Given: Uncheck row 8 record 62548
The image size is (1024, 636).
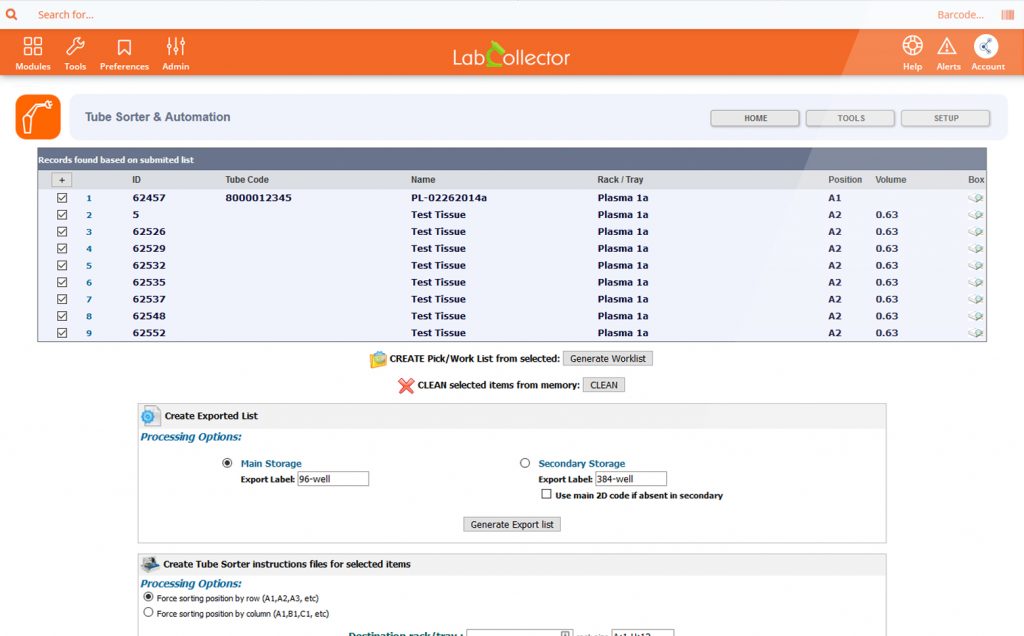Looking at the screenshot, I should pos(62,316).
